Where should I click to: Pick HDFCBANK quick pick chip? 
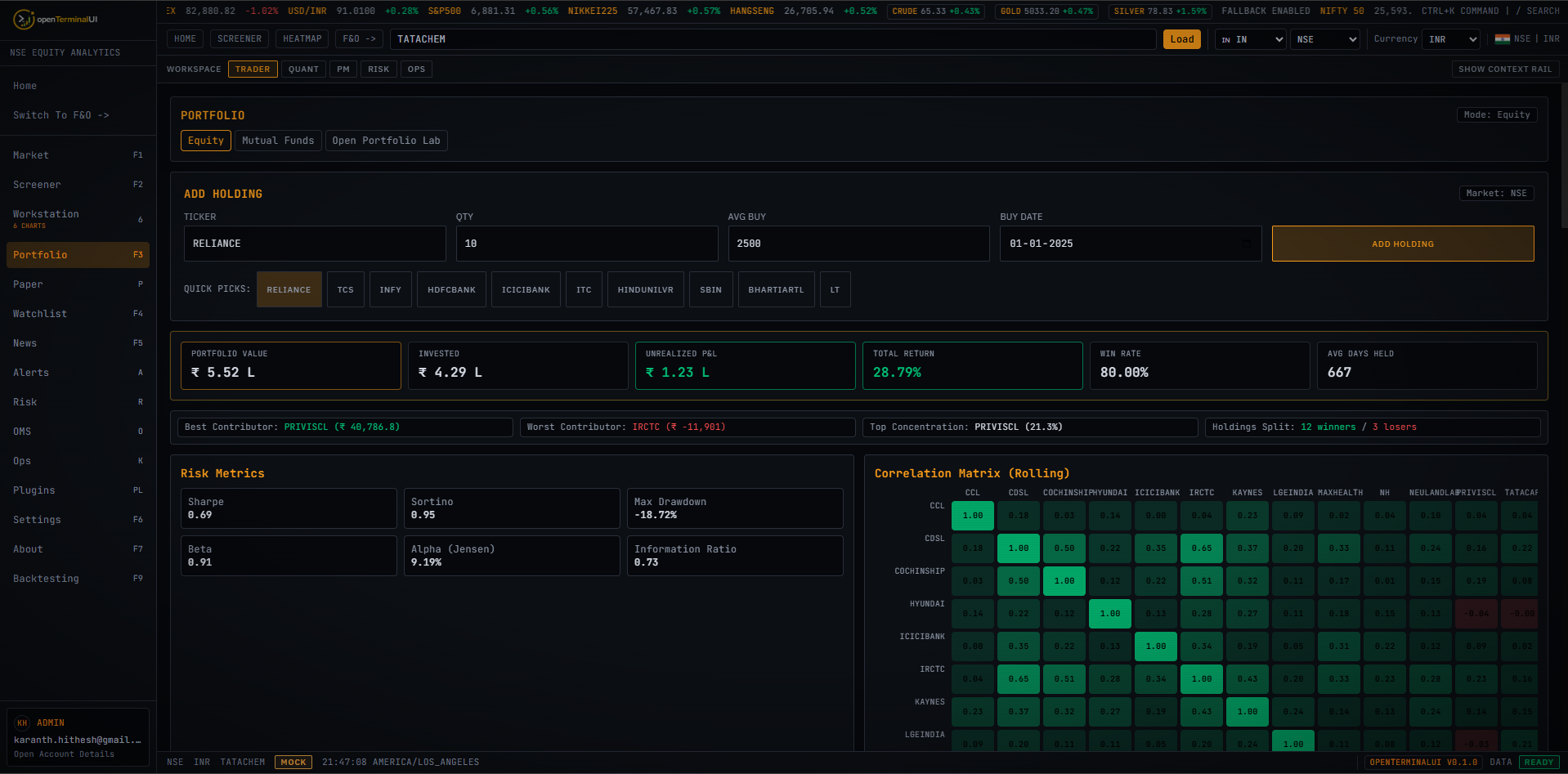pos(451,289)
